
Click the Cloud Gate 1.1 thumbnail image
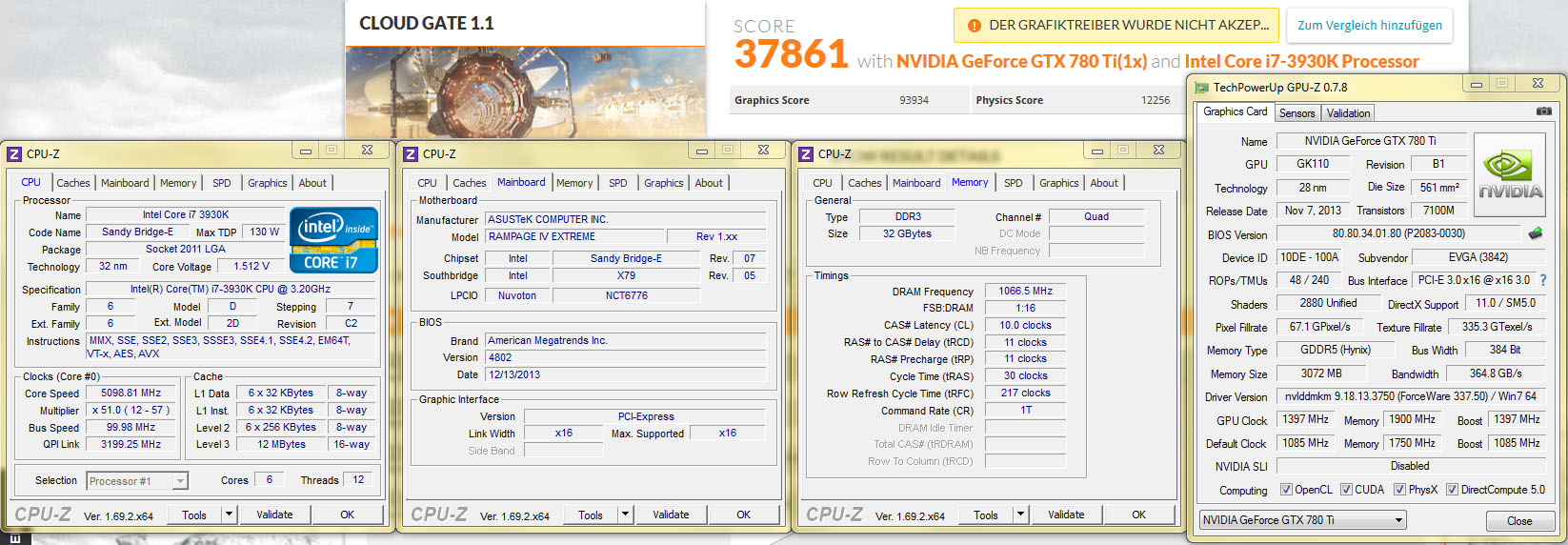[525, 91]
